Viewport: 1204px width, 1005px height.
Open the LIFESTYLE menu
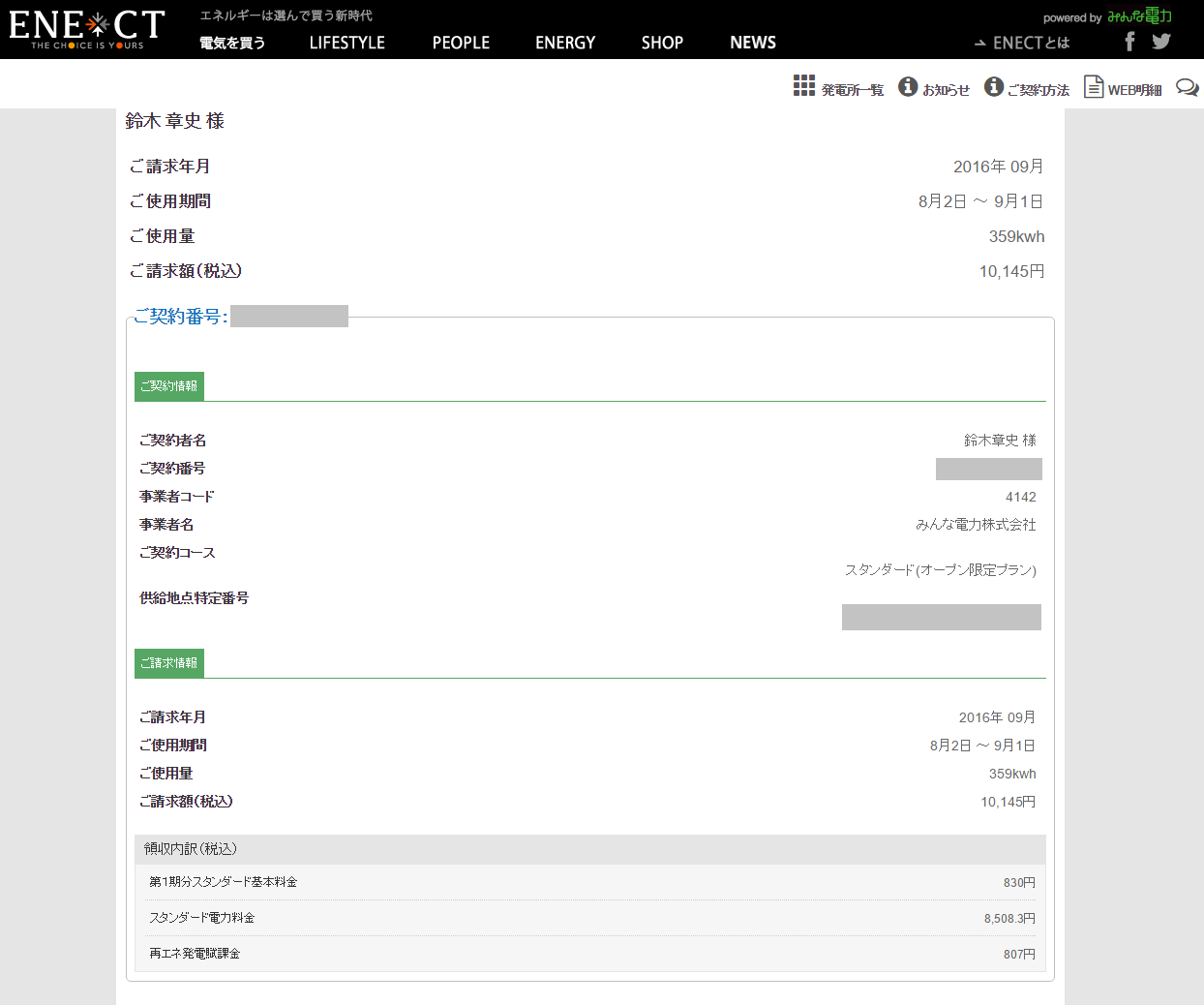pyautogui.click(x=346, y=43)
